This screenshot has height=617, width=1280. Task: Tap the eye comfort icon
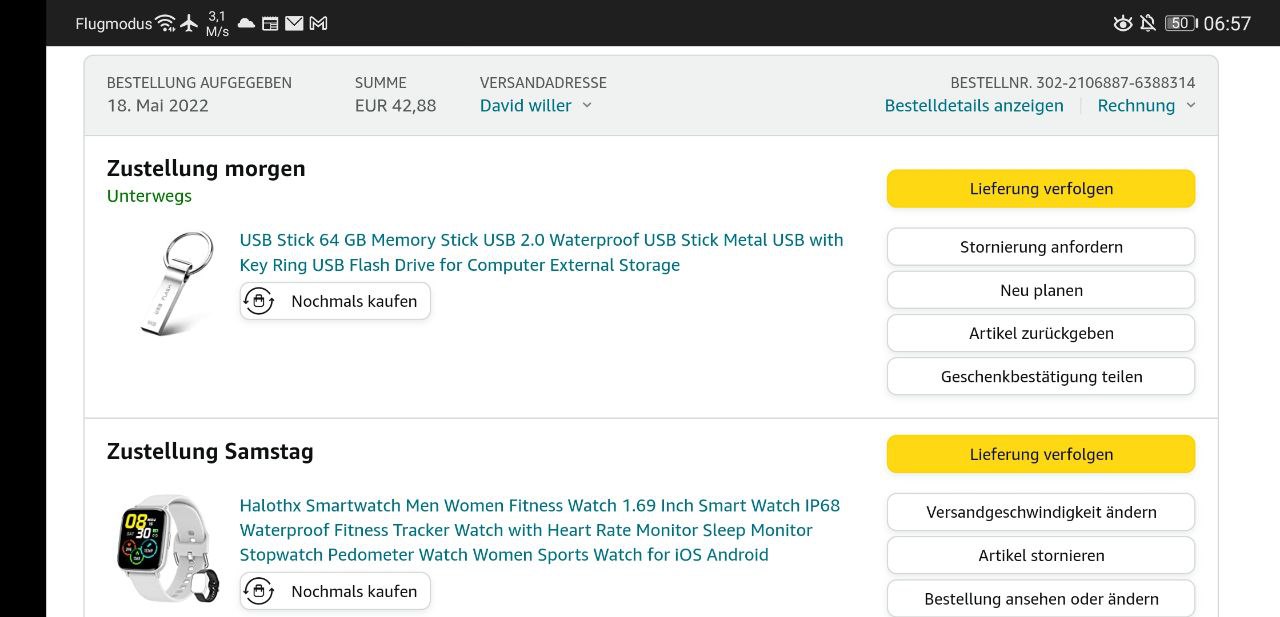[x=1122, y=23]
